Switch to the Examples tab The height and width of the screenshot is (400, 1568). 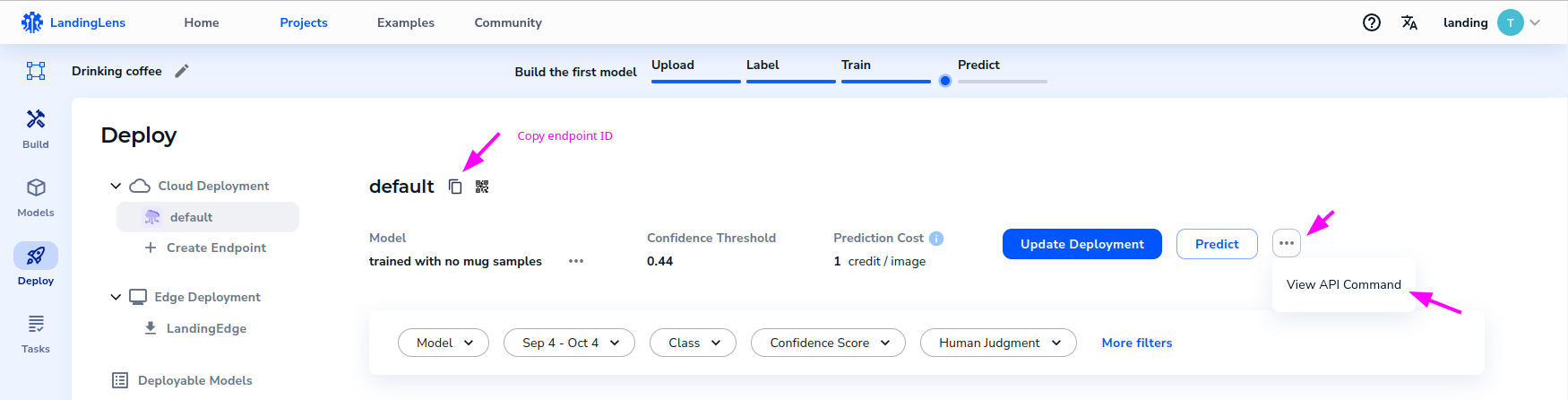pyautogui.click(x=406, y=22)
